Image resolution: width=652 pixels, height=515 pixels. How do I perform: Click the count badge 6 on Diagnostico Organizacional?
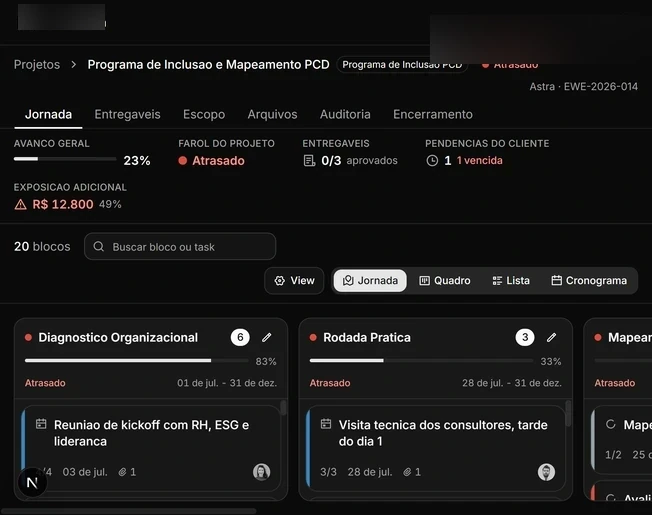pyautogui.click(x=240, y=338)
